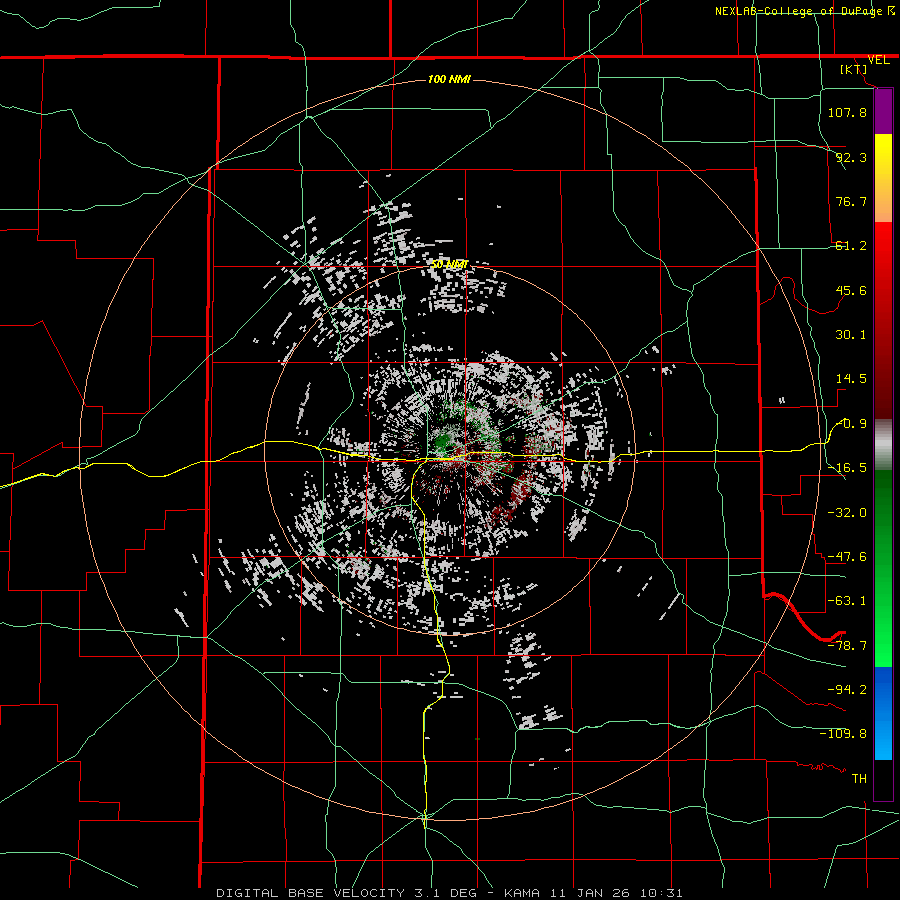The width and height of the screenshot is (900, 900).
Task: Click the TH legend label
Action: coord(859,779)
